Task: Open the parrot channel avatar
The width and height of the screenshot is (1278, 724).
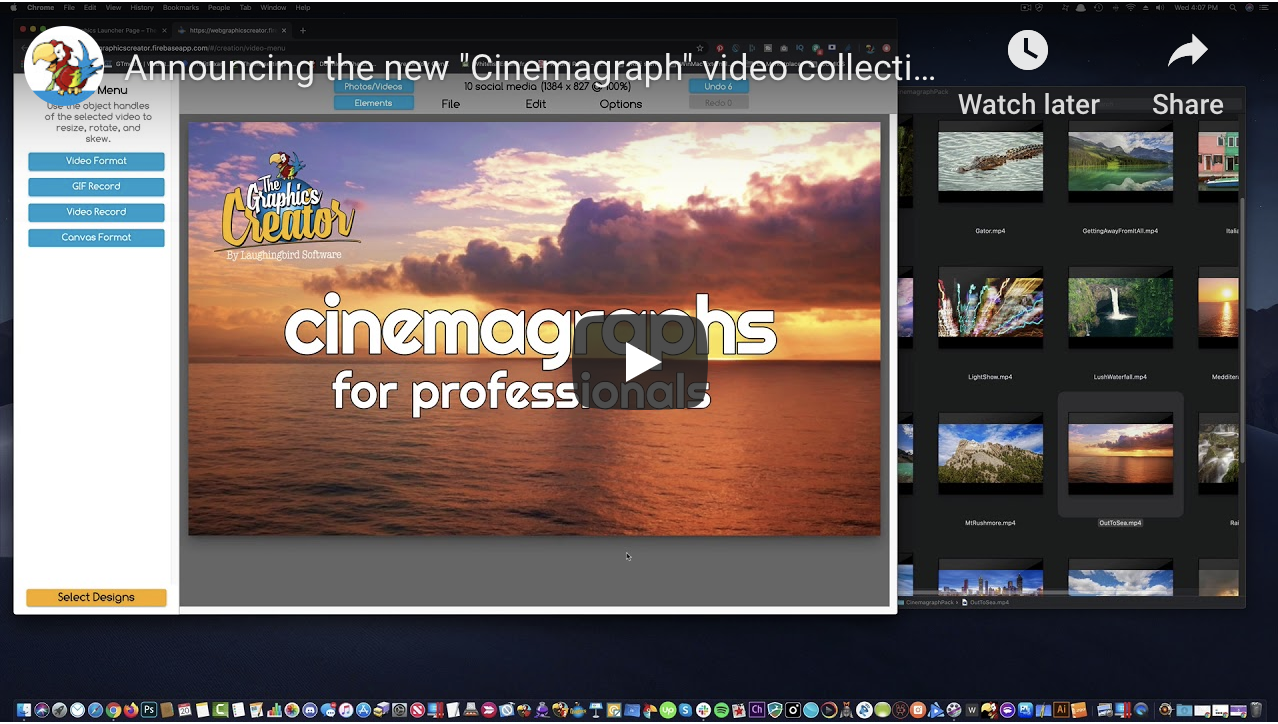Action: click(62, 66)
